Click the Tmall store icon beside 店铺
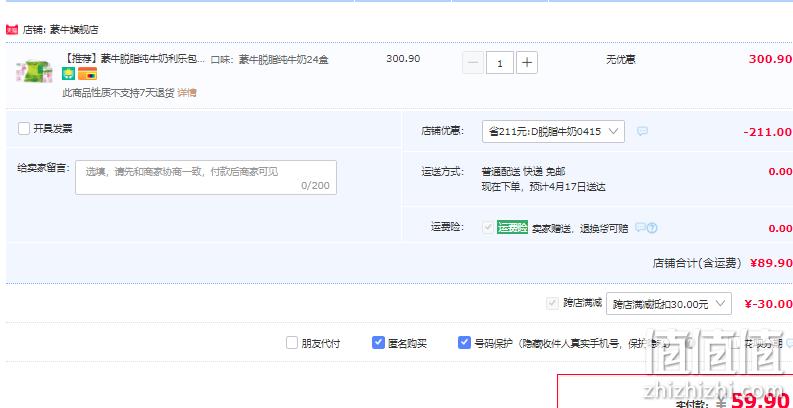 tap(12, 30)
